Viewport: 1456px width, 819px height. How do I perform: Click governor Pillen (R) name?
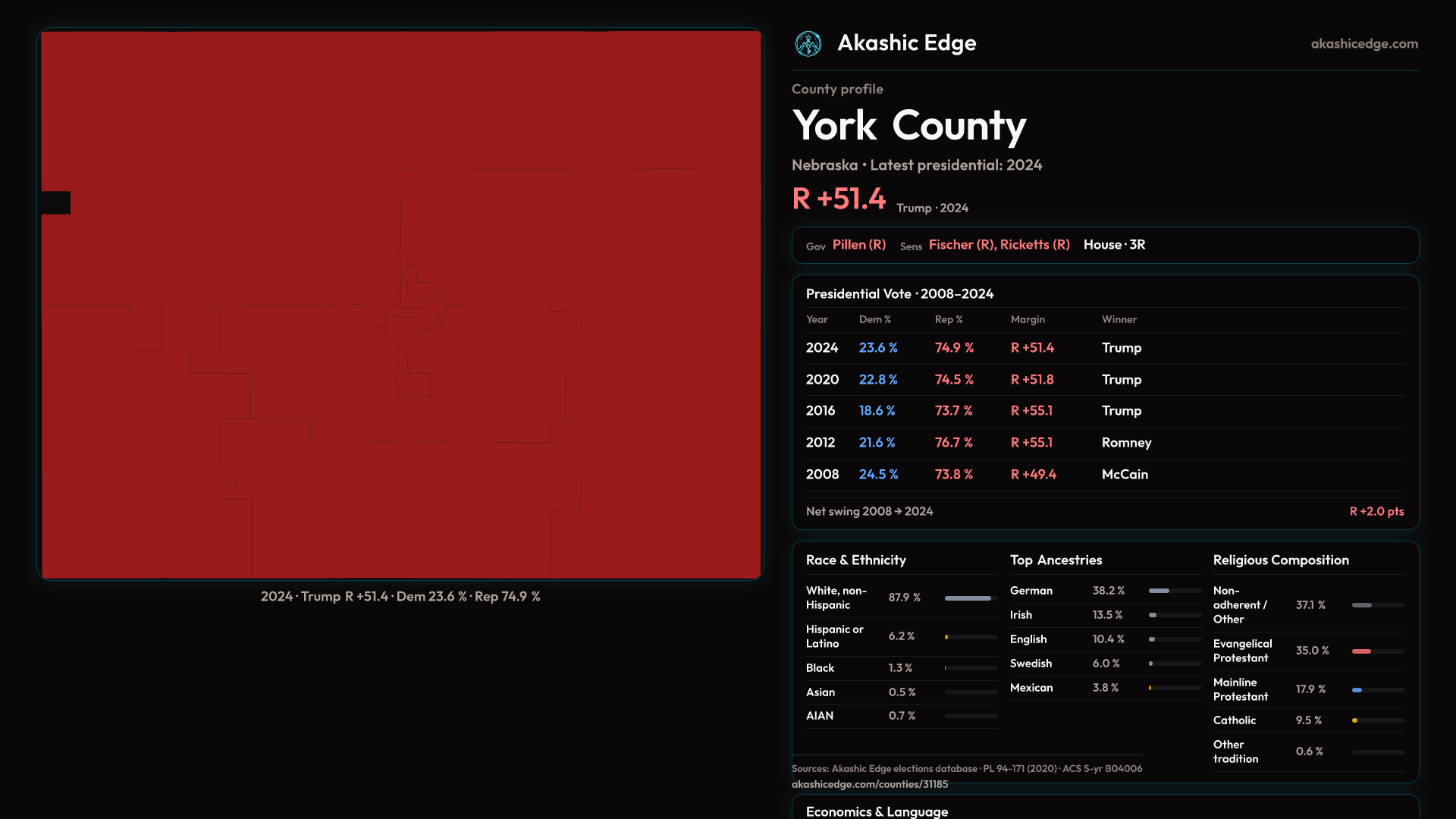858,245
